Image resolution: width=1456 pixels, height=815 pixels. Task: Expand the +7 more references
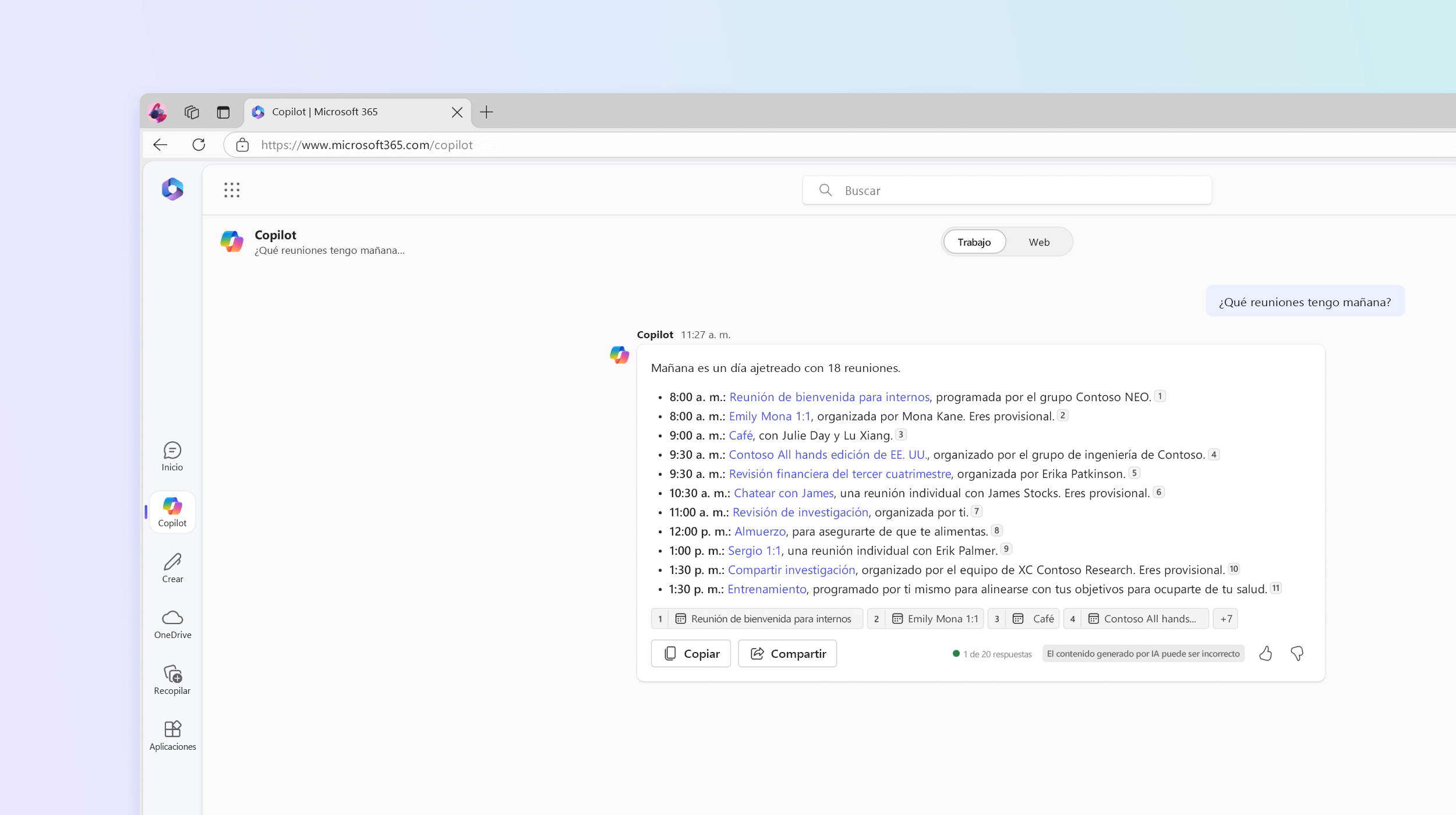click(x=1225, y=619)
